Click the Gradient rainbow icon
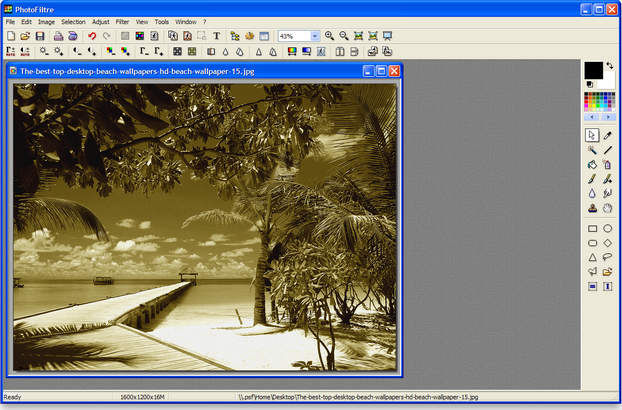622x410 pixels. point(292,51)
